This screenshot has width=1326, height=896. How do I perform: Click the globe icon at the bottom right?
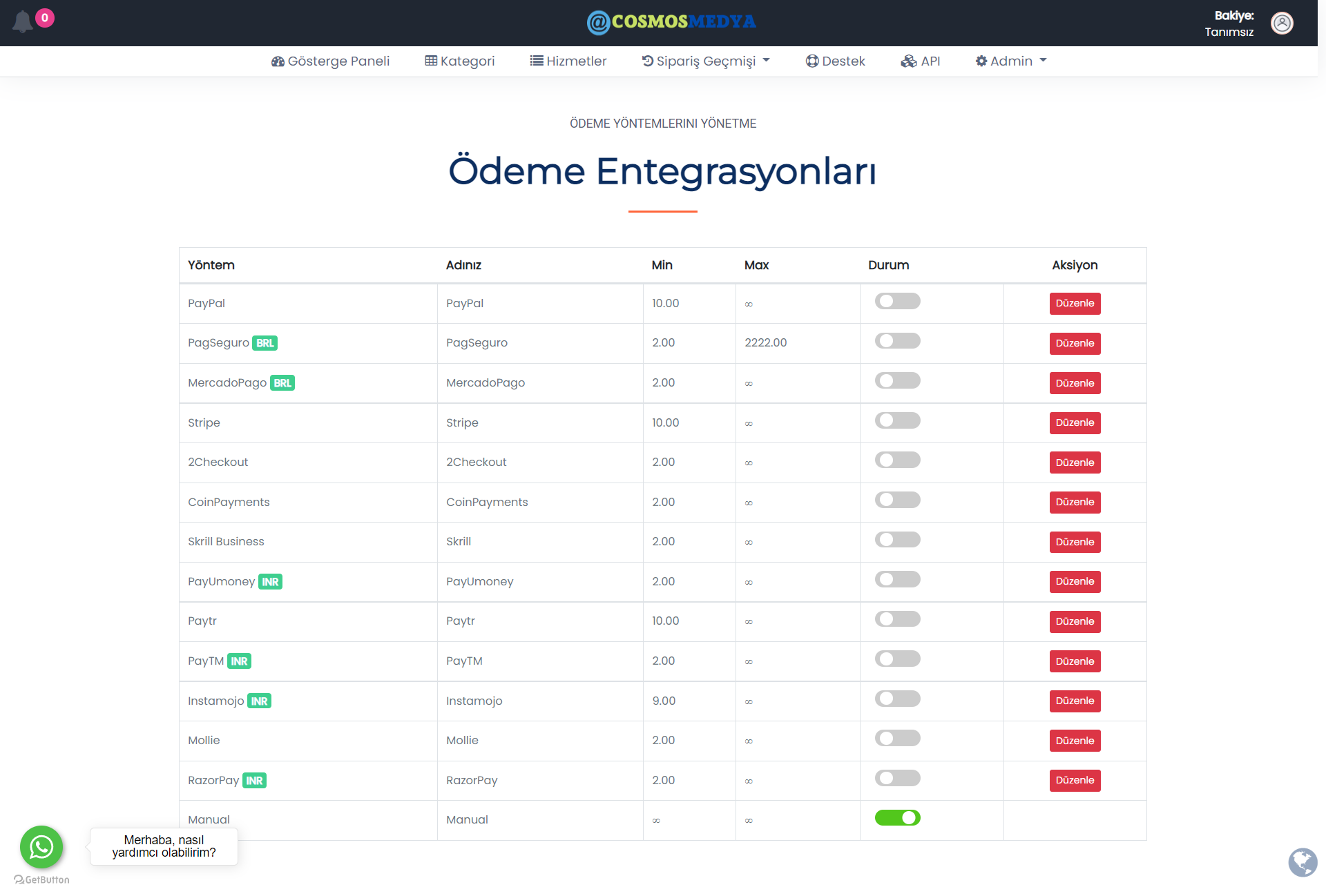point(1303,861)
